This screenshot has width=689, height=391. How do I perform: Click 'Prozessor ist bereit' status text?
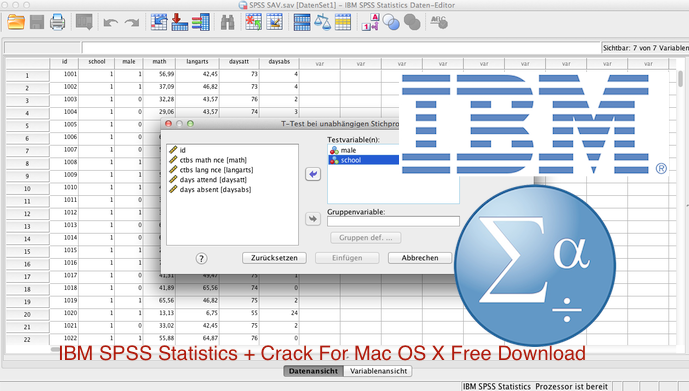pos(571,387)
